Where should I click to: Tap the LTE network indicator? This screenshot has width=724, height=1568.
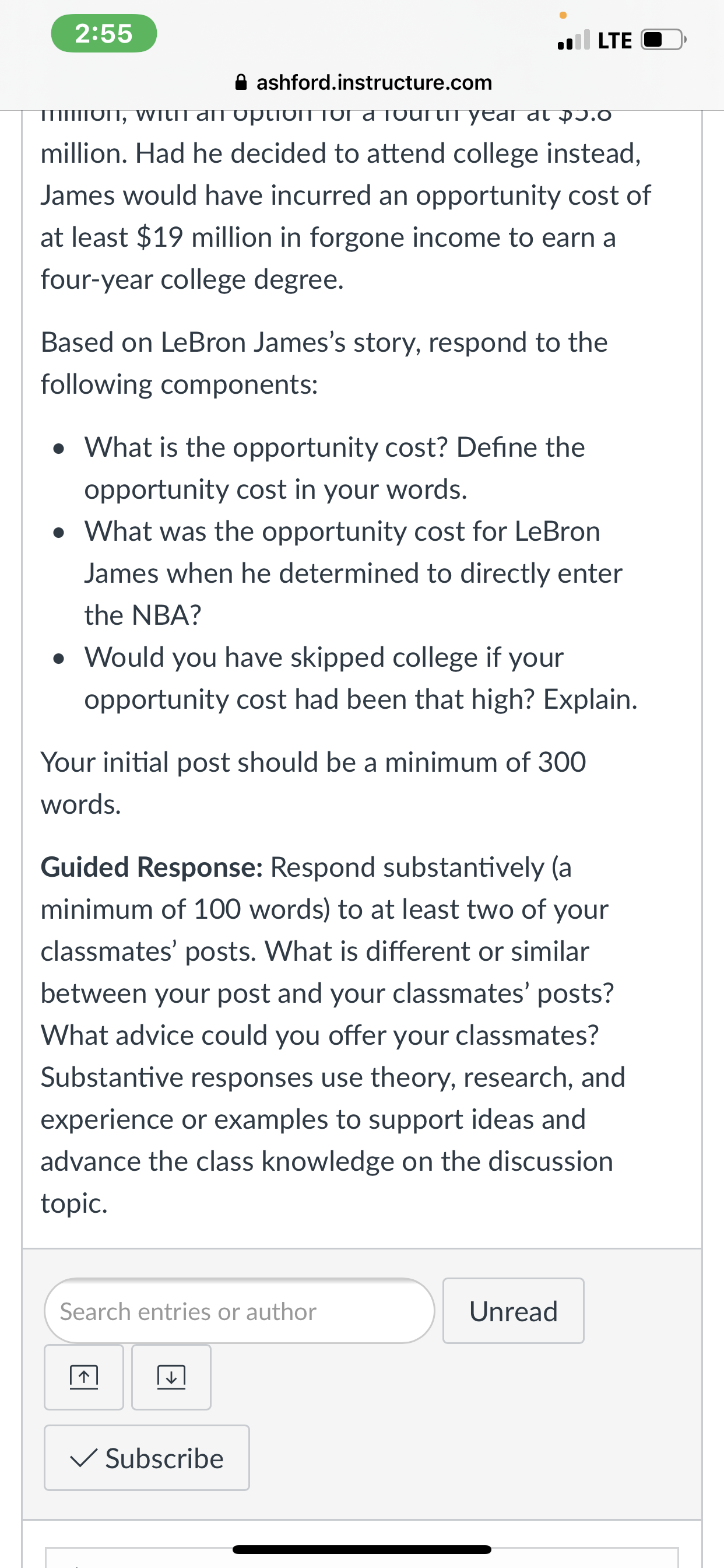tap(615, 41)
